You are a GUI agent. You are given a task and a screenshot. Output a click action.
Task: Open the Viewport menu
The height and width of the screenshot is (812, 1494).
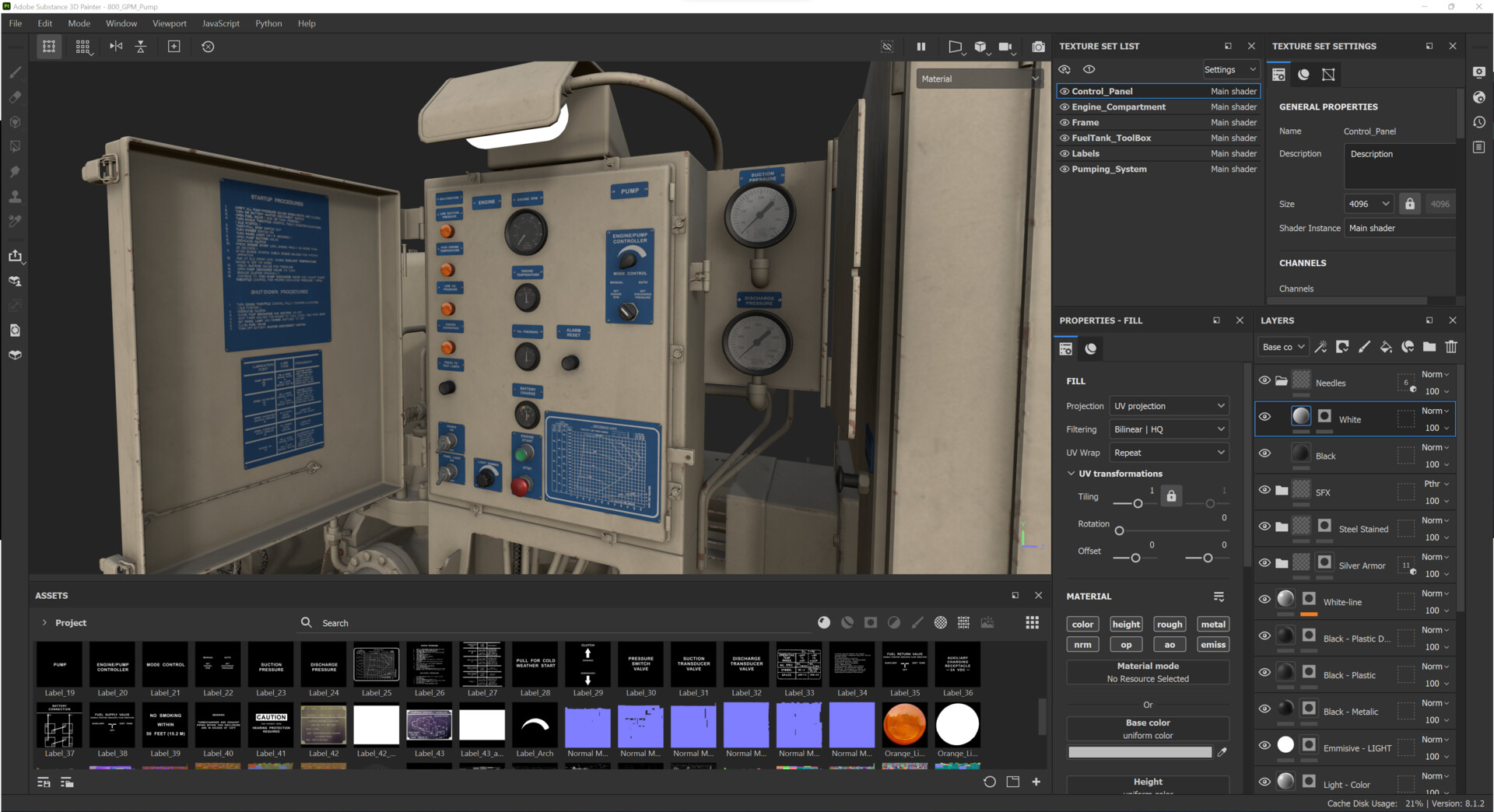pyautogui.click(x=169, y=23)
